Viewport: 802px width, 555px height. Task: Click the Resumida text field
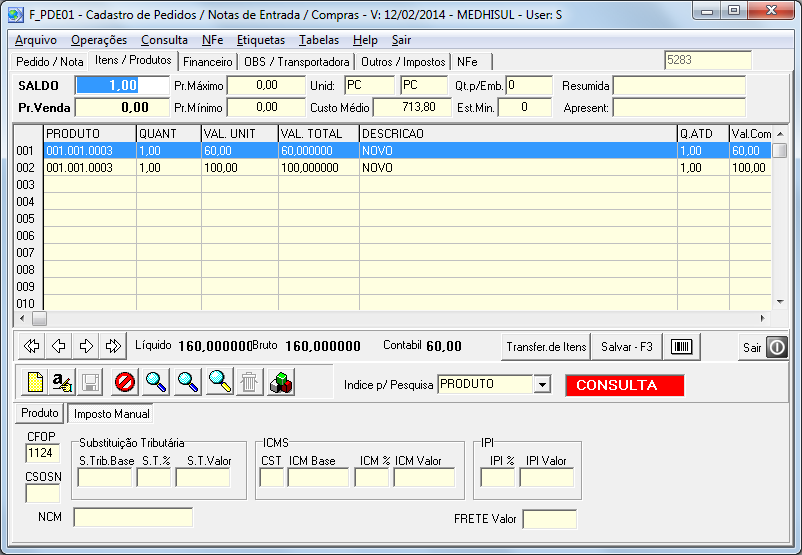pos(679,85)
